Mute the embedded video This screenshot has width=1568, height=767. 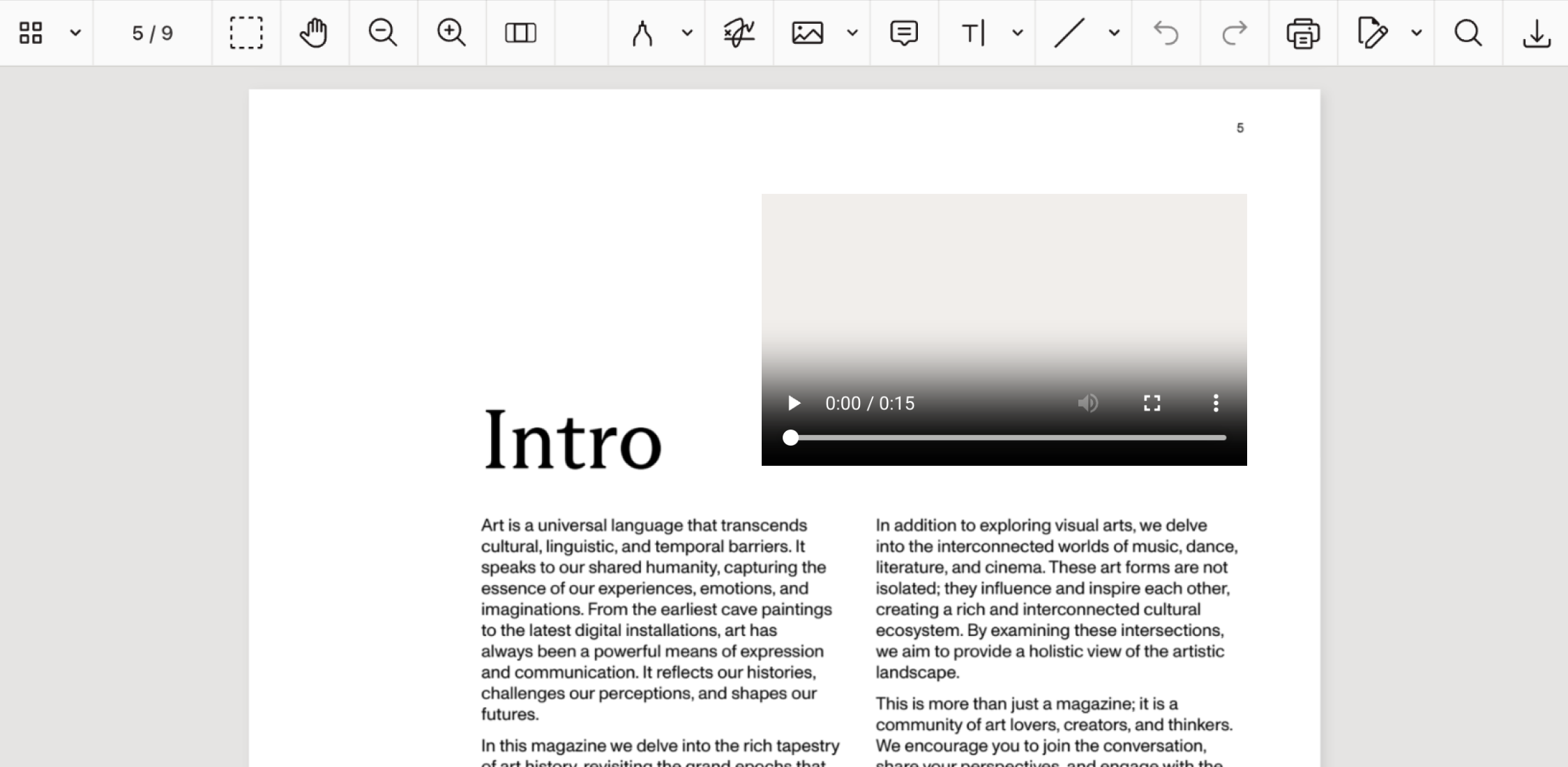[1087, 403]
